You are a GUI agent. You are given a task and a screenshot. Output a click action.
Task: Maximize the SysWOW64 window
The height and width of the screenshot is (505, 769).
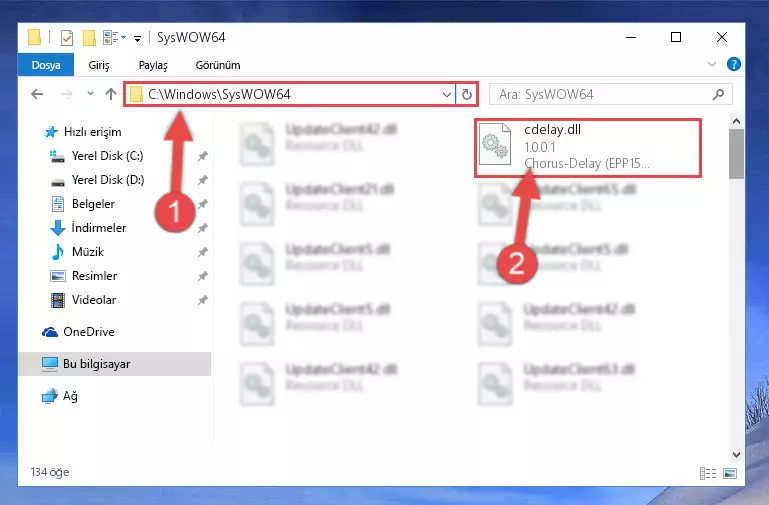676,37
